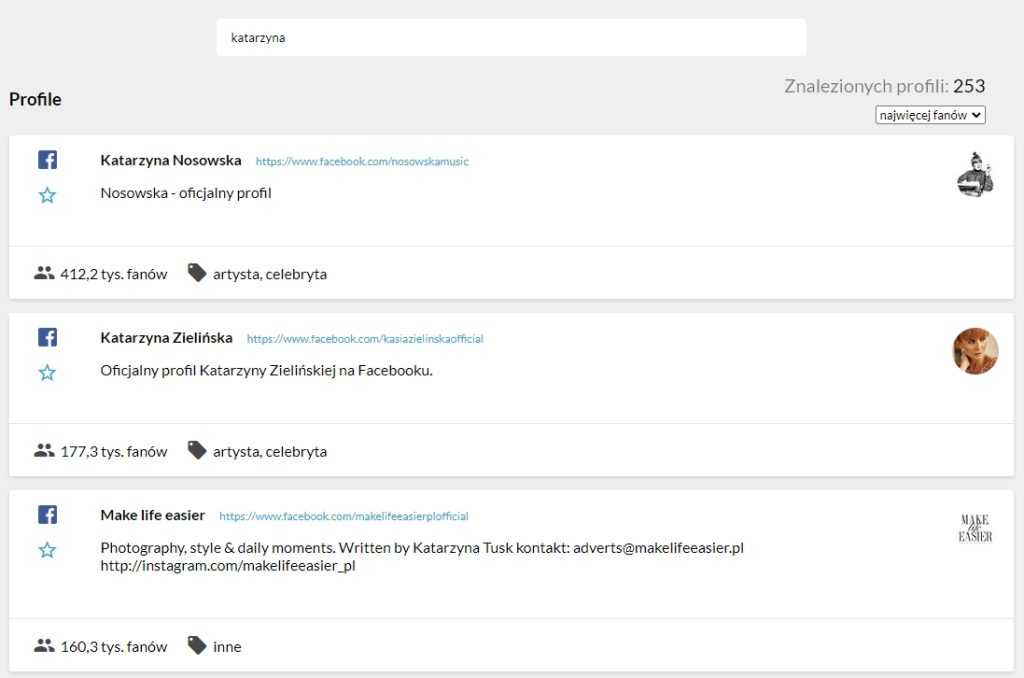Click artysta, celebryta tag in Zielińska card
The width and height of the screenshot is (1024, 678).
coord(270,451)
